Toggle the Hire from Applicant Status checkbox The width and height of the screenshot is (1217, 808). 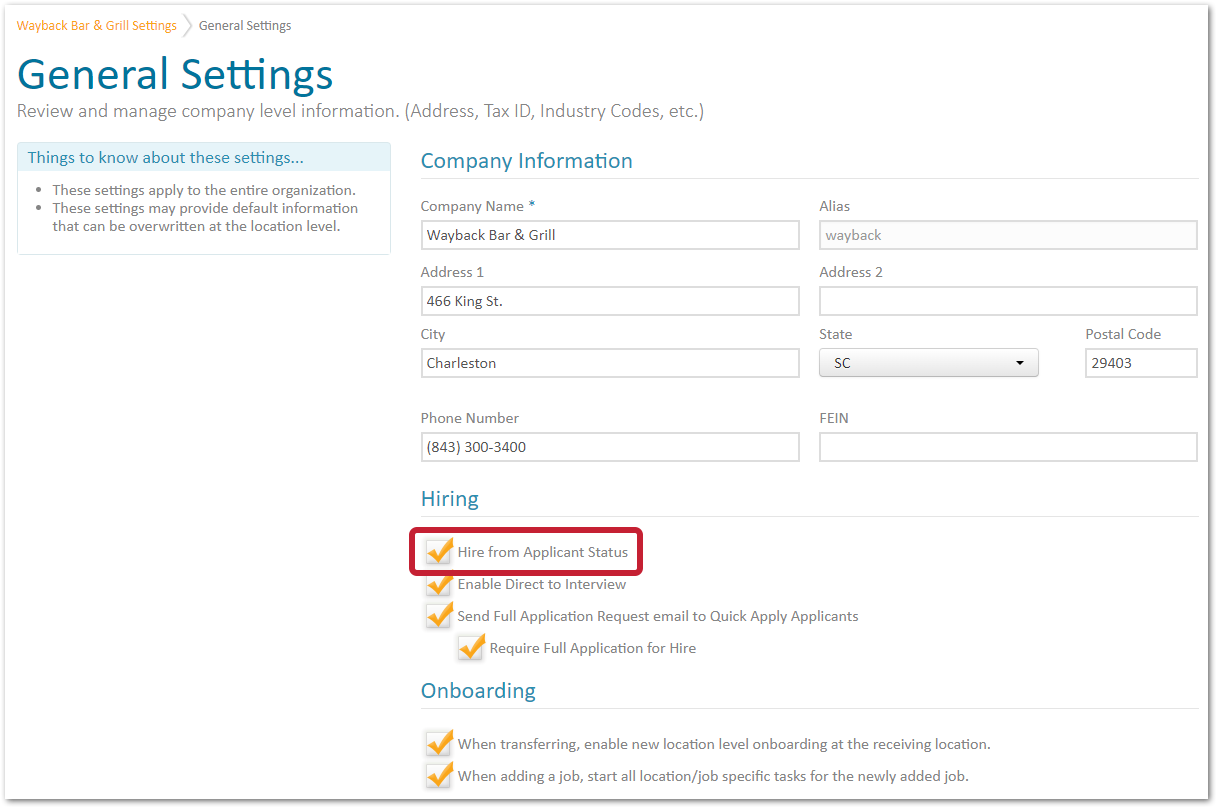pos(438,551)
